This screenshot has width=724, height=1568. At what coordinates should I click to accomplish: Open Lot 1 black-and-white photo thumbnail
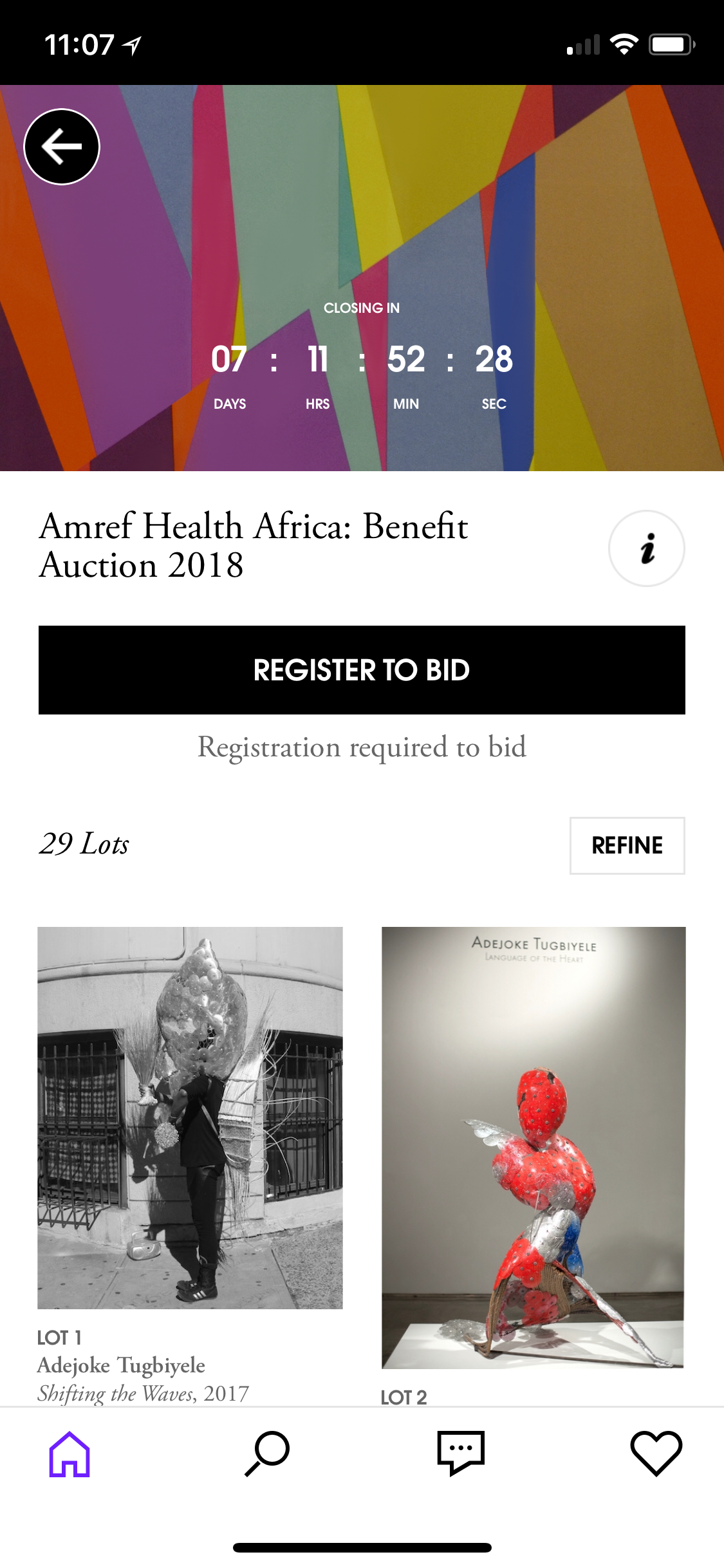[190, 1117]
